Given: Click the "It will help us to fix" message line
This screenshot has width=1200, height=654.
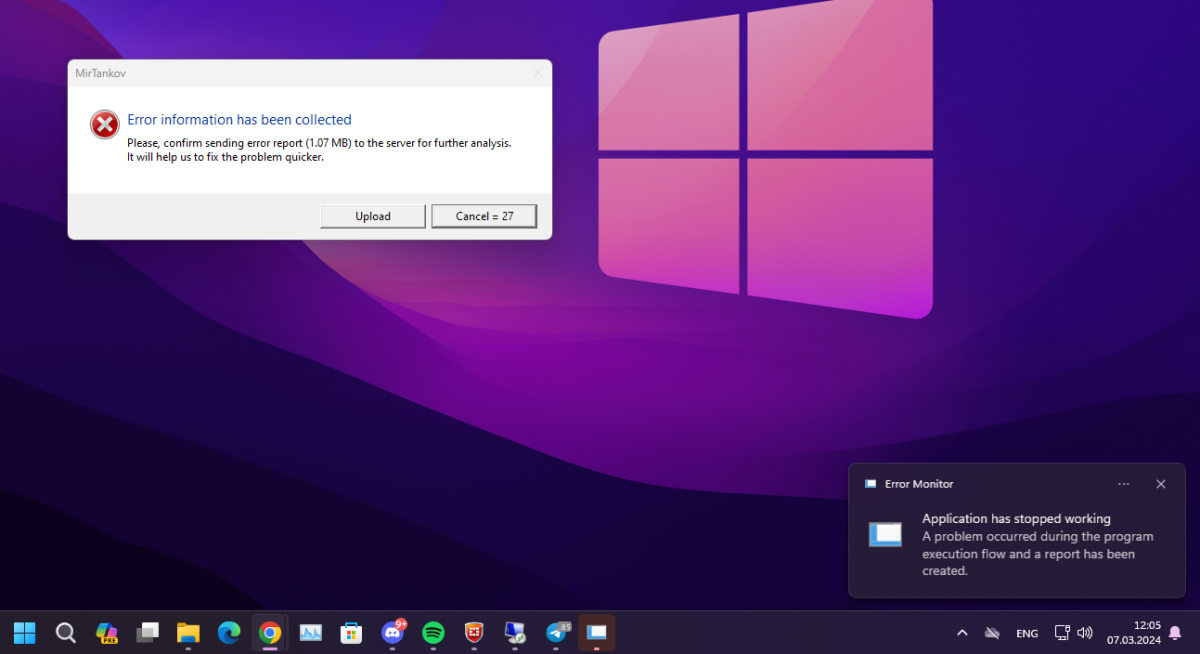Looking at the screenshot, I should click(x=225, y=157).
